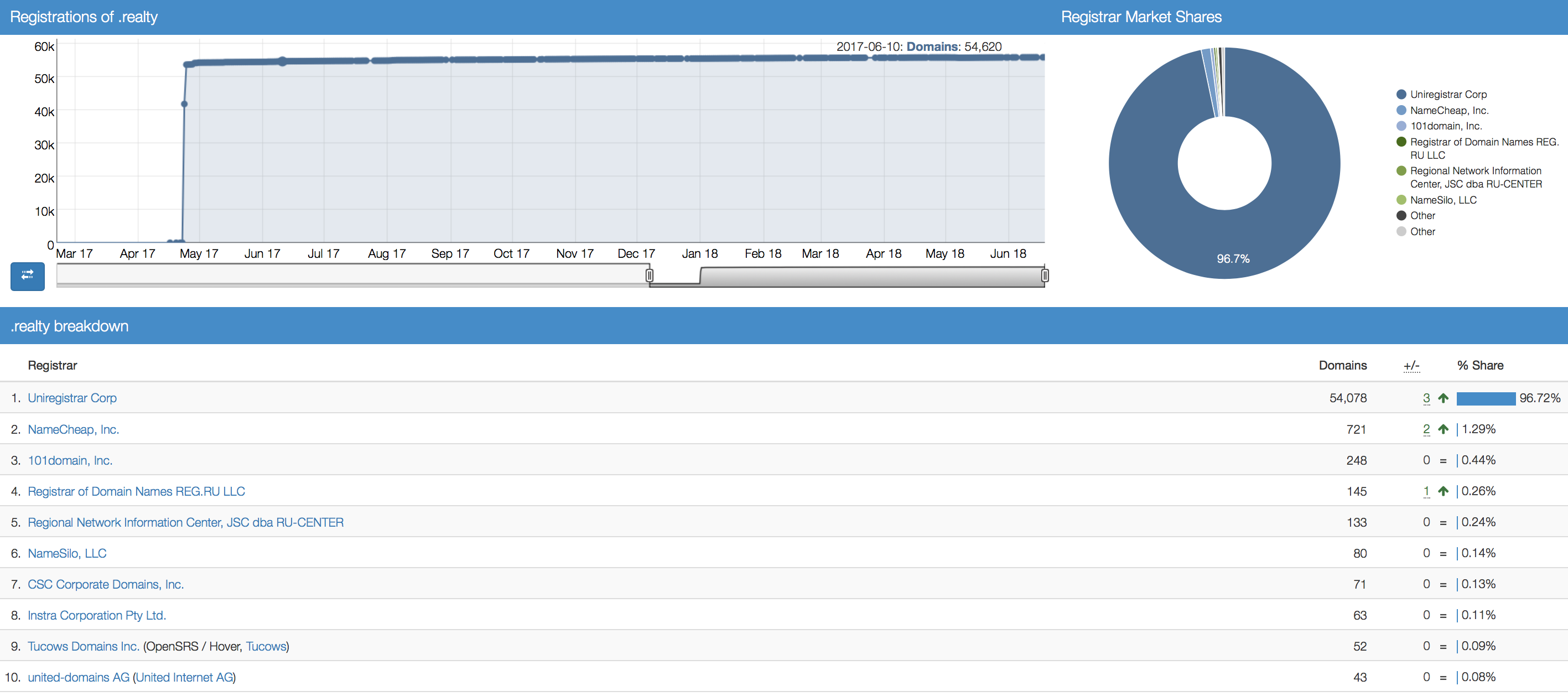Click the +/- column header
This screenshot has height=696, width=1568.
point(1411,365)
